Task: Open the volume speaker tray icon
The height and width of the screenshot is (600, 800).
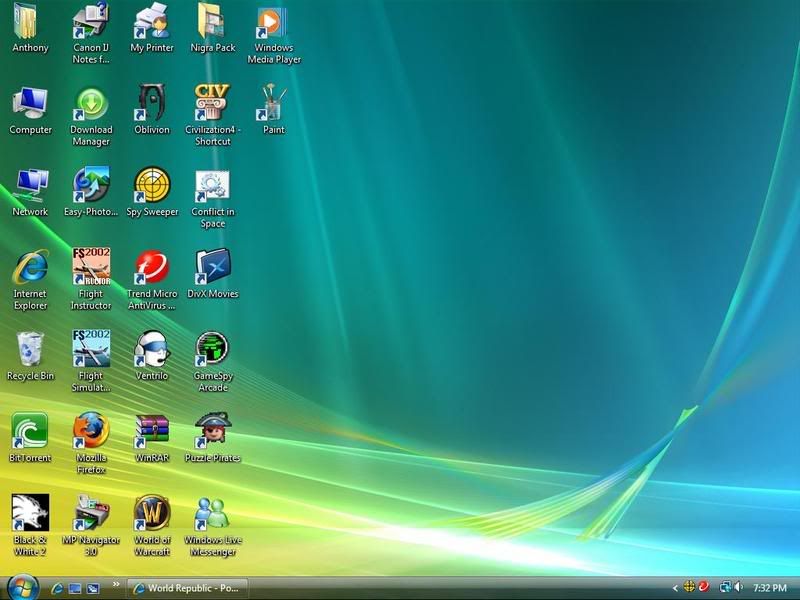Action: tap(739, 587)
